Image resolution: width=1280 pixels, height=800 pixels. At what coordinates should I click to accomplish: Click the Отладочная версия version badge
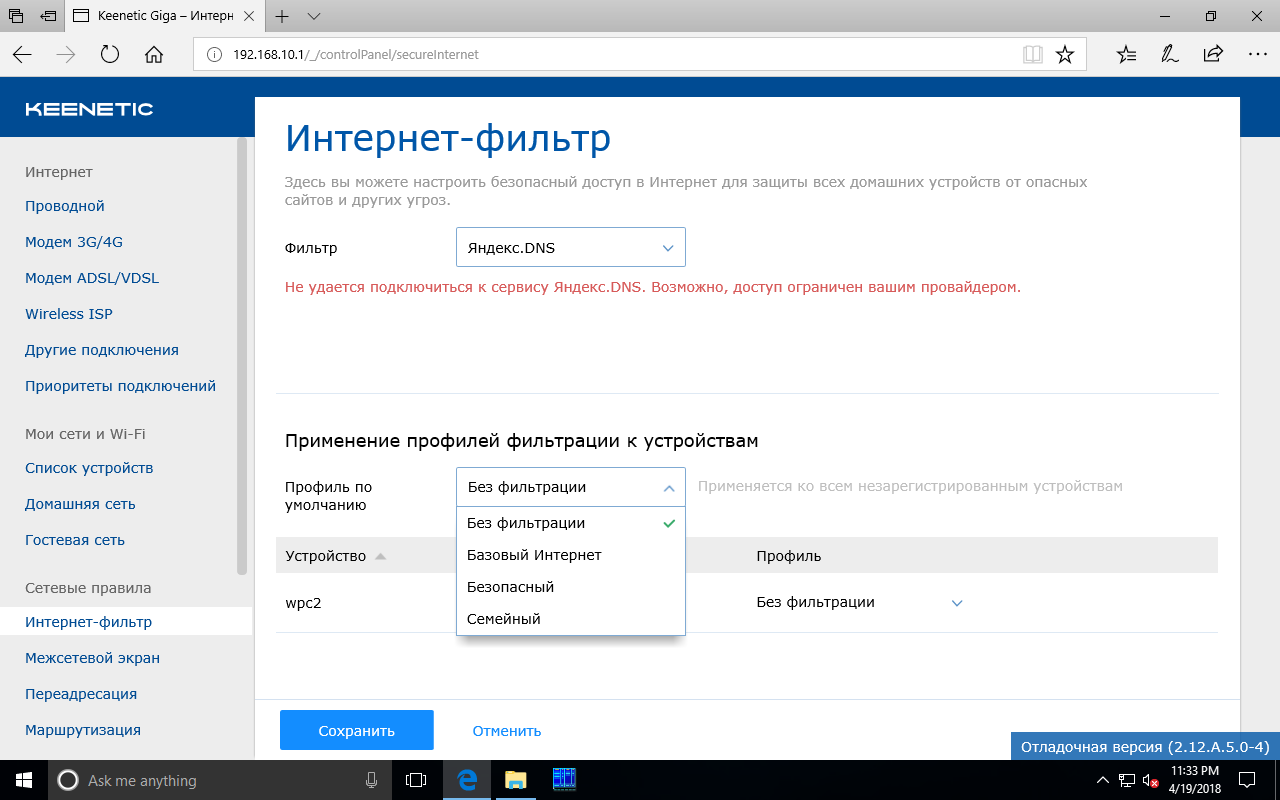[x=1145, y=747]
